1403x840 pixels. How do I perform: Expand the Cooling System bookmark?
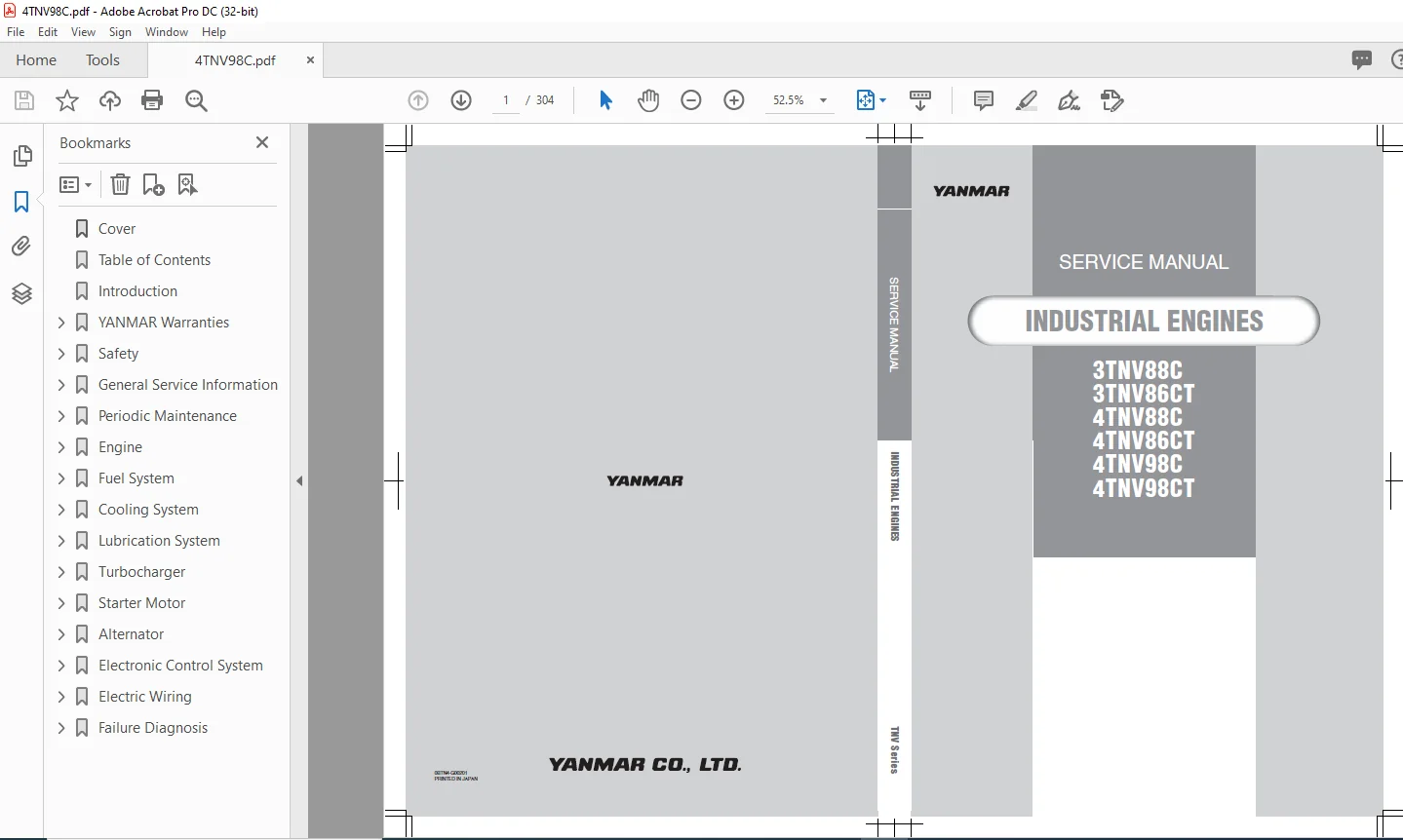tap(61, 510)
